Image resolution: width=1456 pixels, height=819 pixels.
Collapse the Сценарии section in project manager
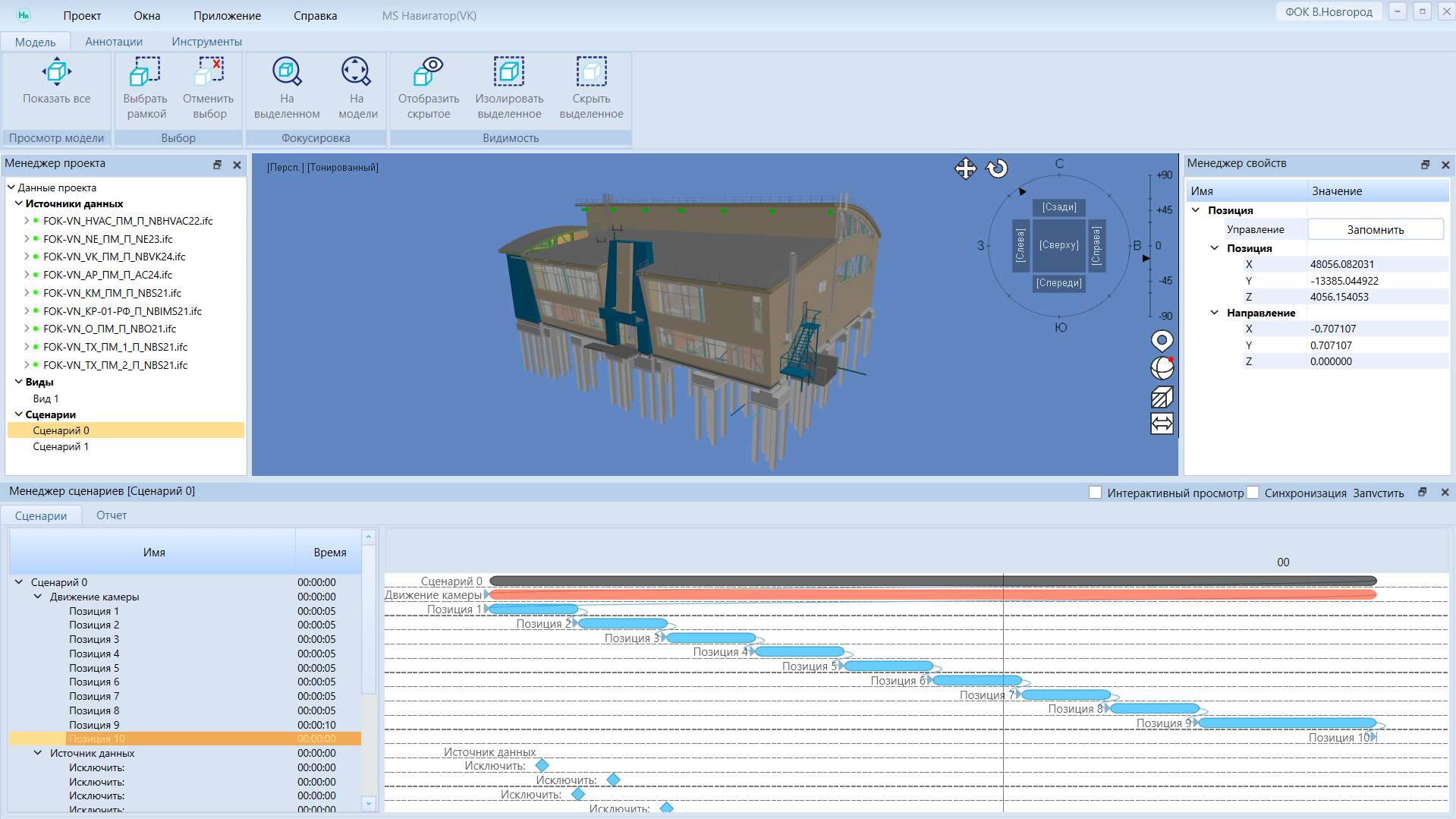point(19,414)
